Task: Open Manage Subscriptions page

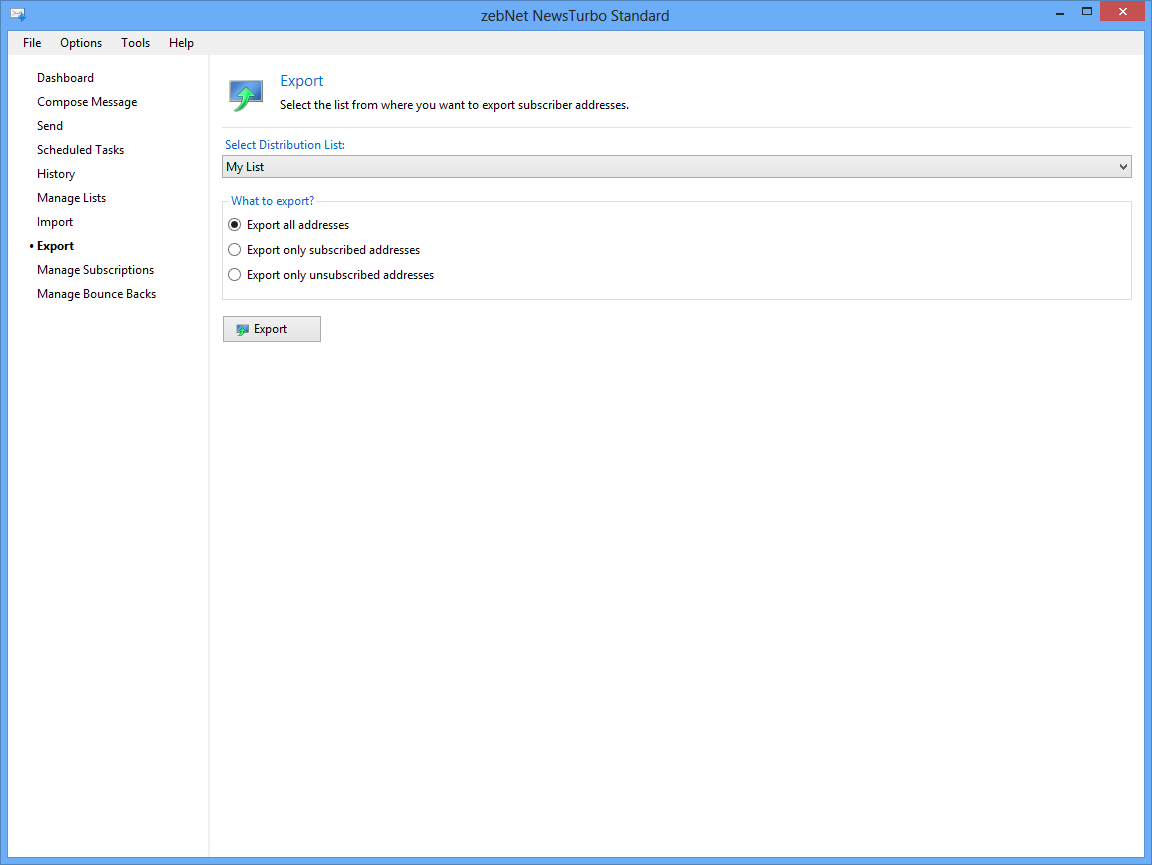Action: [96, 270]
